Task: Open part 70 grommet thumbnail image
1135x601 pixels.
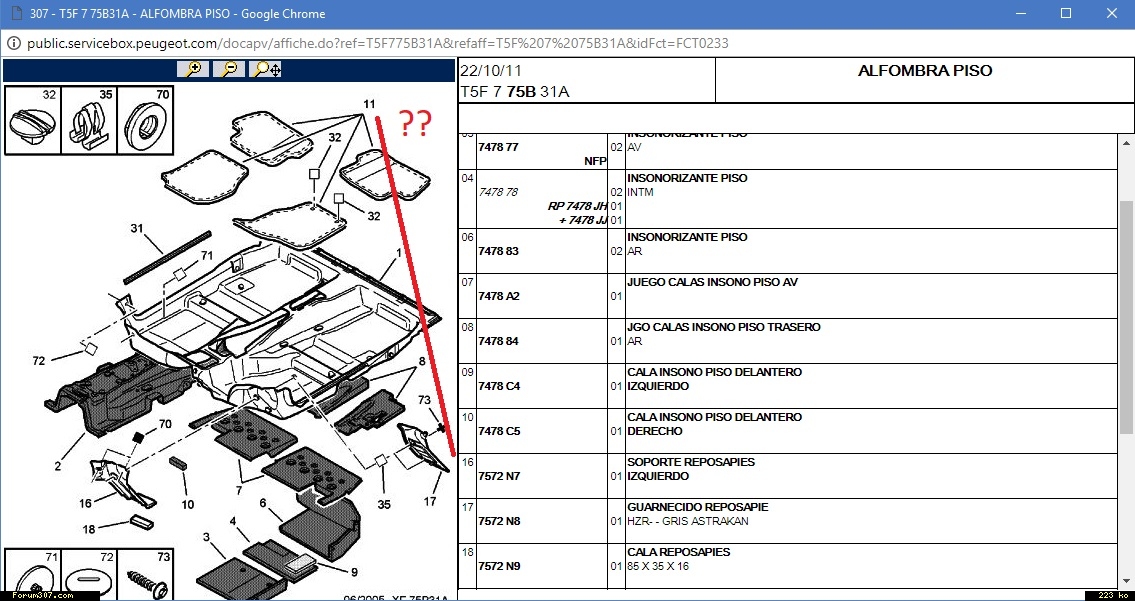Action: click(145, 121)
